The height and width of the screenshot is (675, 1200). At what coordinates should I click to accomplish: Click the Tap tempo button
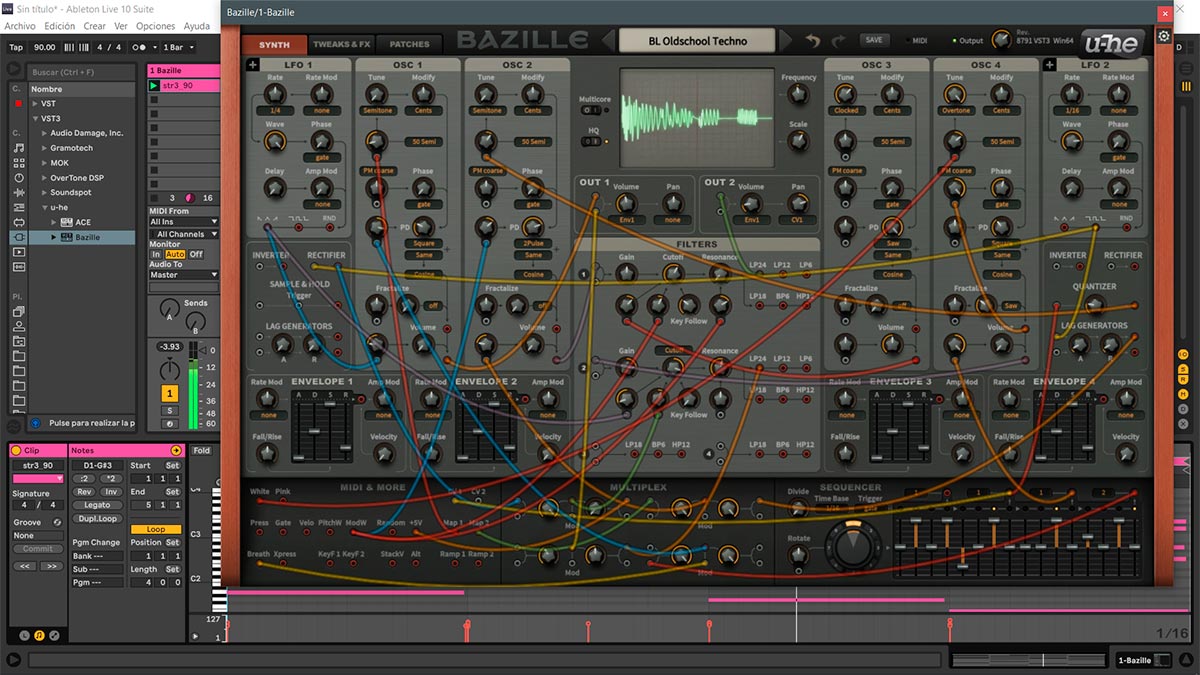pos(16,47)
